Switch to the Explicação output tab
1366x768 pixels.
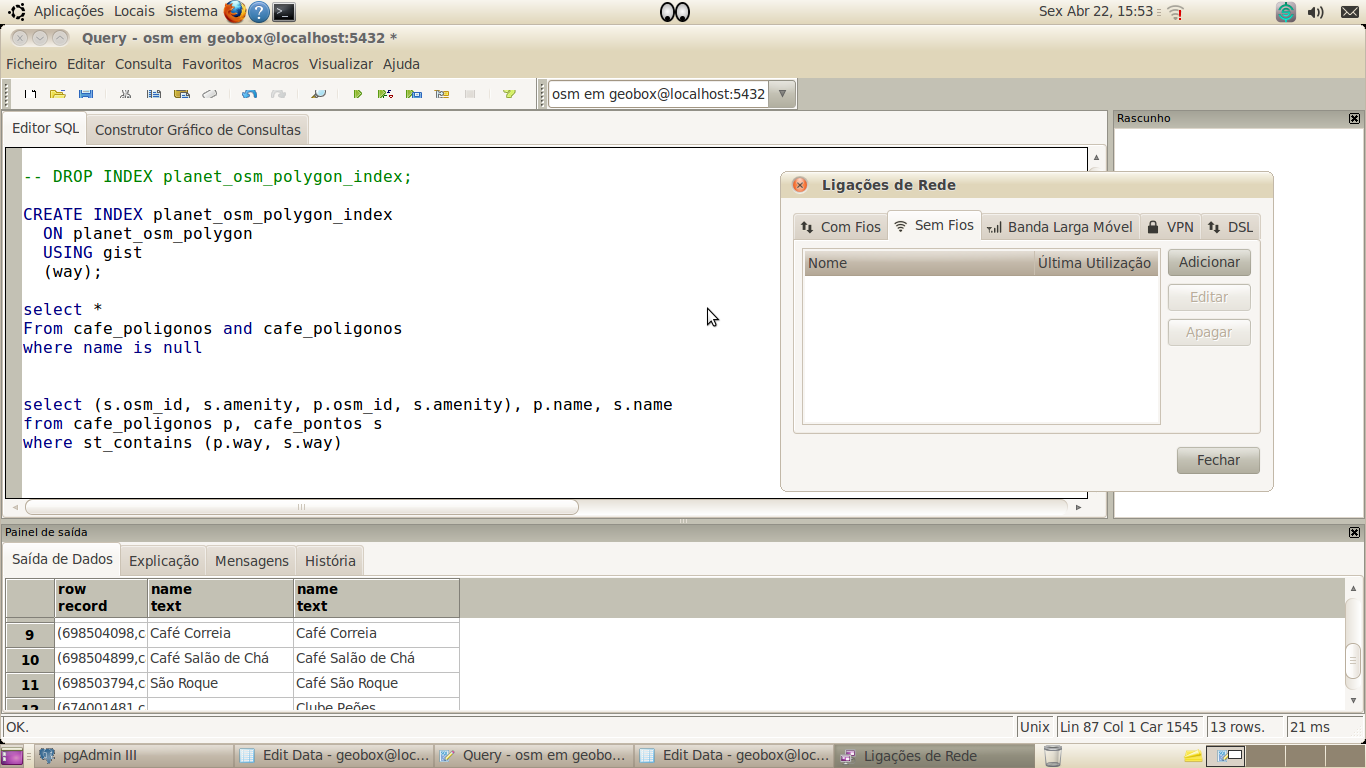pos(164,561)
